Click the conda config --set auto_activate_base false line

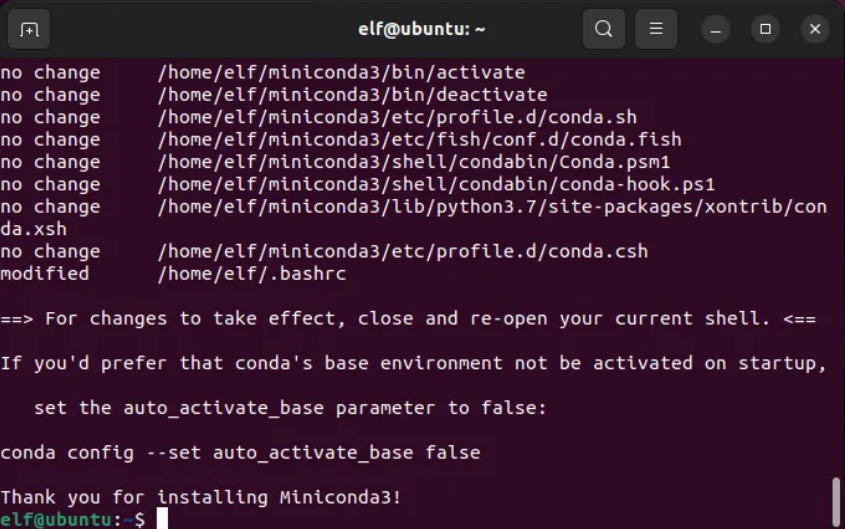pos(240,453)
